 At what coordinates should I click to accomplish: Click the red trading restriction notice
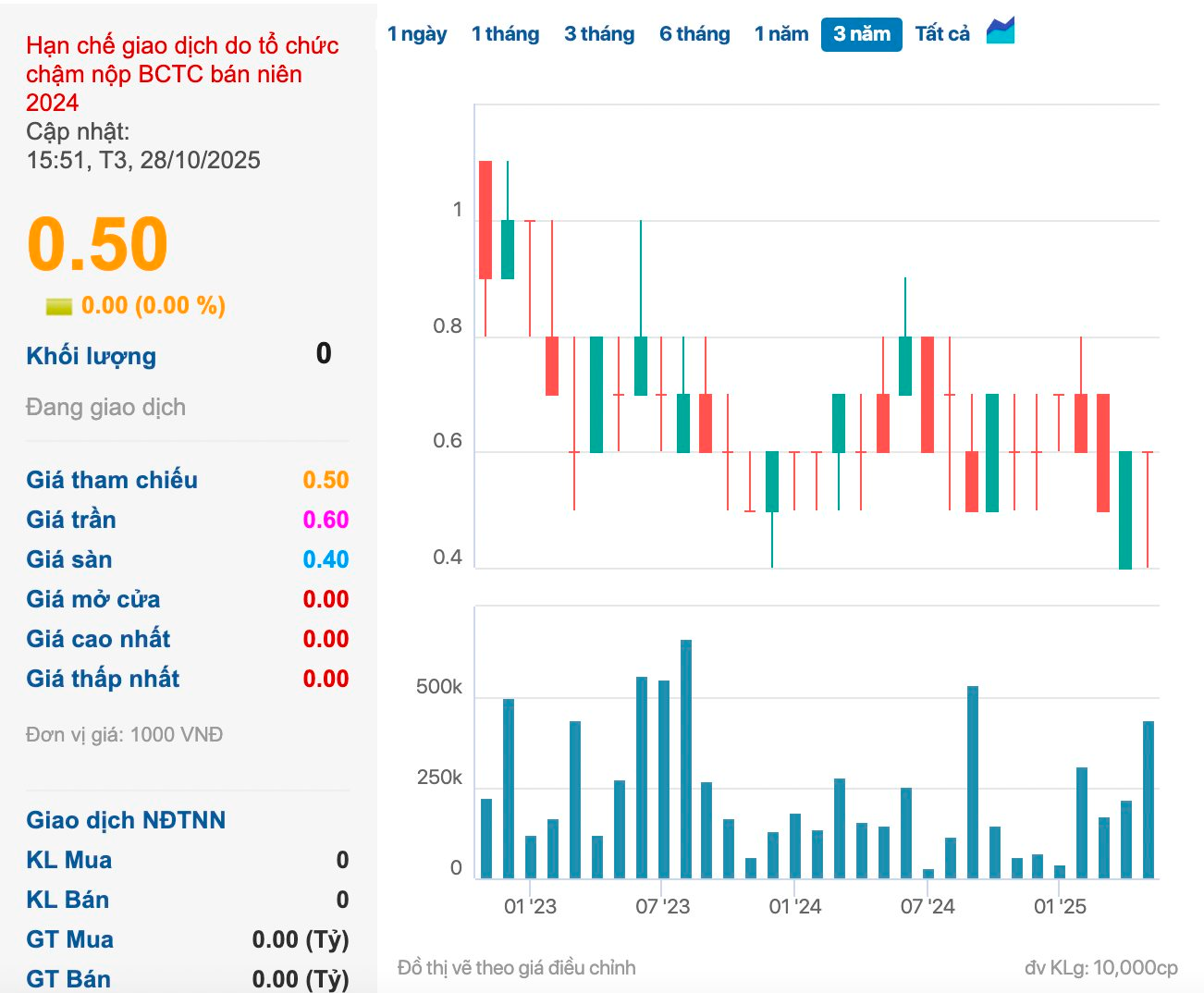tap(181, 73)
